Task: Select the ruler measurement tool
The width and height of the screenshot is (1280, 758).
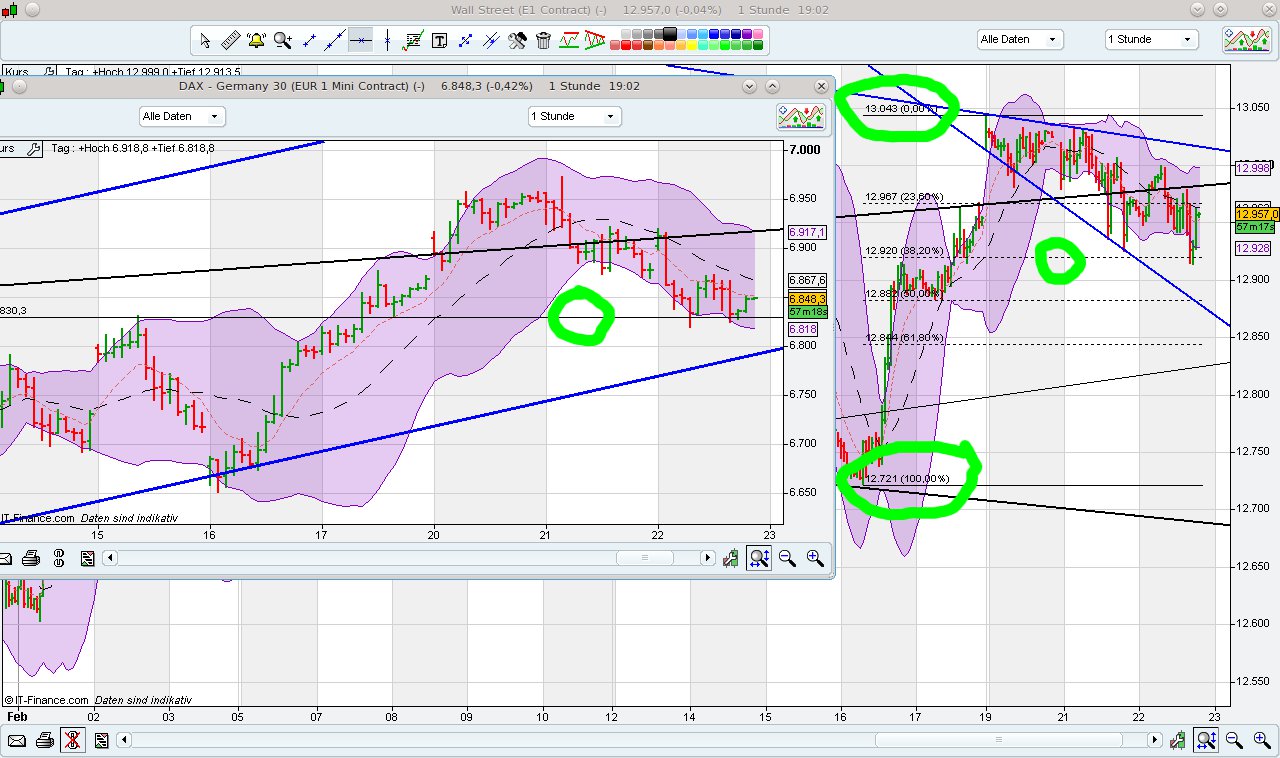Action: pyautogui.click(x=229, y=40)
